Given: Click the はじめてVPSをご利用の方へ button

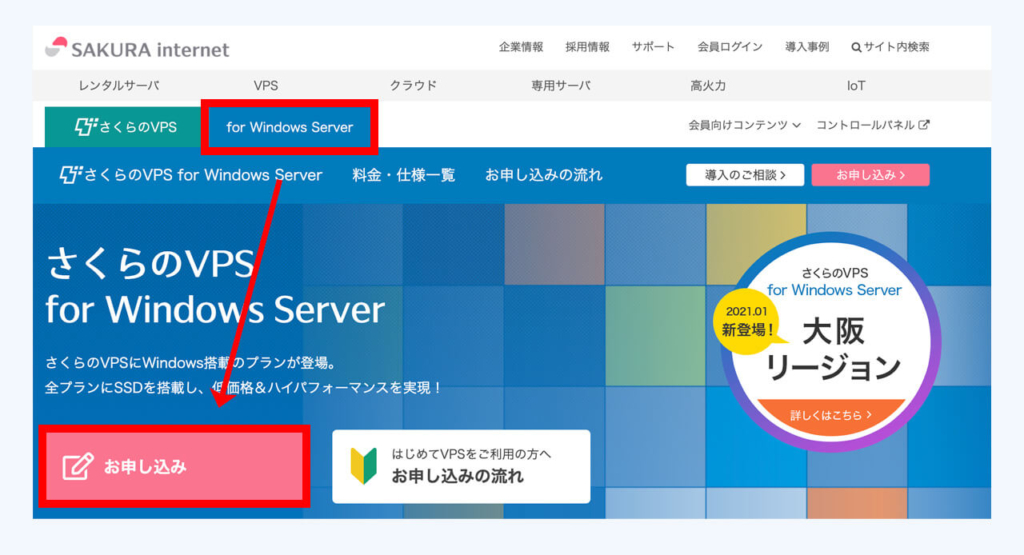Looking at the screenshot, I should pos(461,466).
